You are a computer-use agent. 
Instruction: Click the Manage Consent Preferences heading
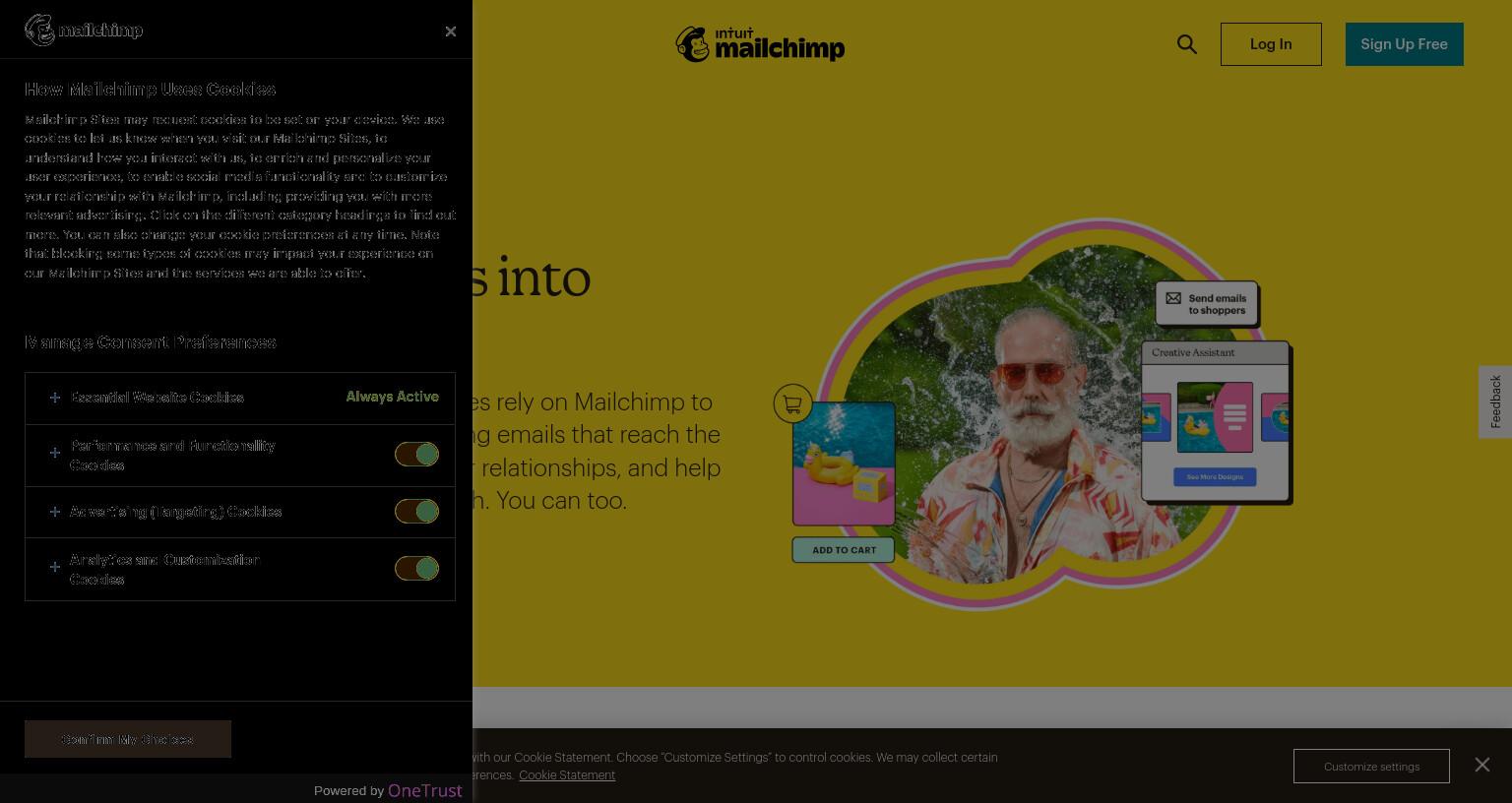tap(151, 342)
